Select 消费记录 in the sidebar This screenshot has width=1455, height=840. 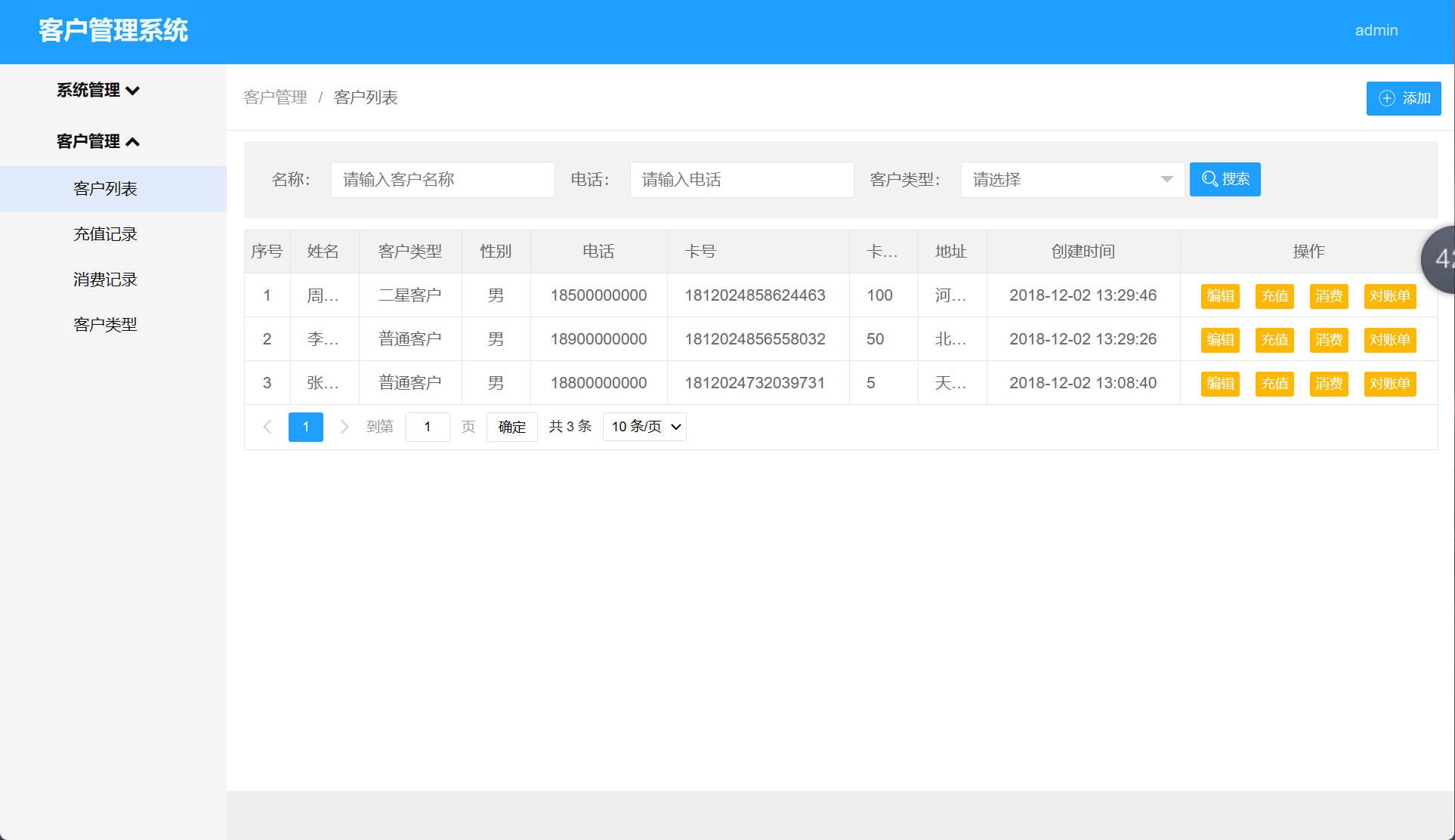(x=104, y=279)
